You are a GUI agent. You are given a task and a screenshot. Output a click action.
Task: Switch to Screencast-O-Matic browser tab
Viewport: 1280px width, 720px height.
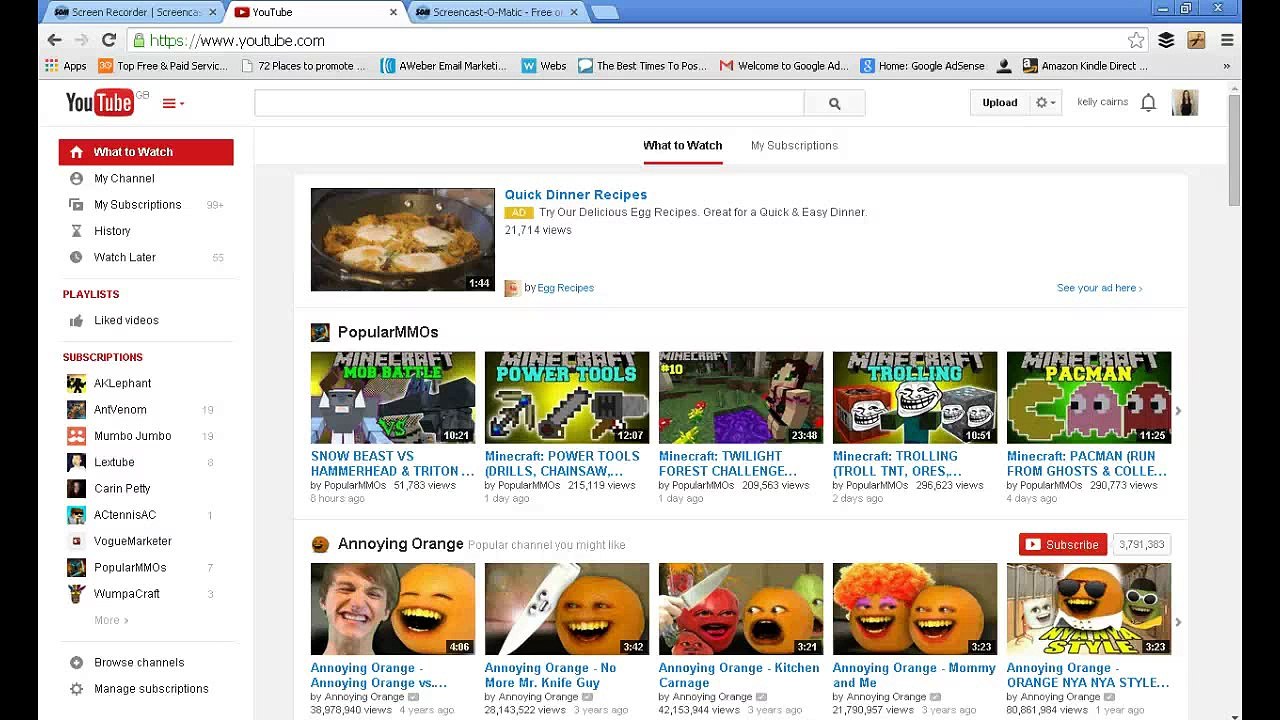coord(497,12)
